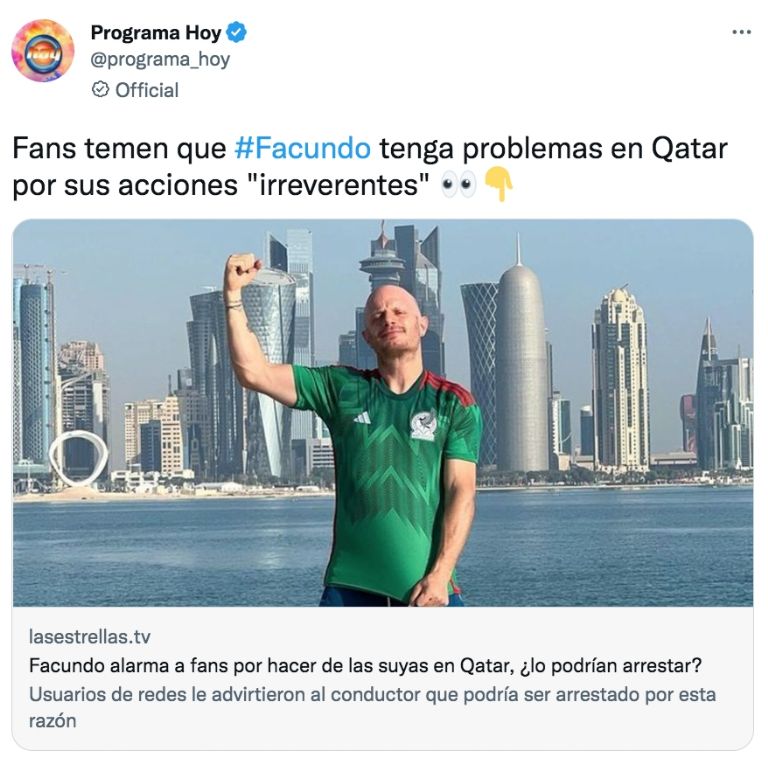Open the three-dot more options menu

coord(742,32)
